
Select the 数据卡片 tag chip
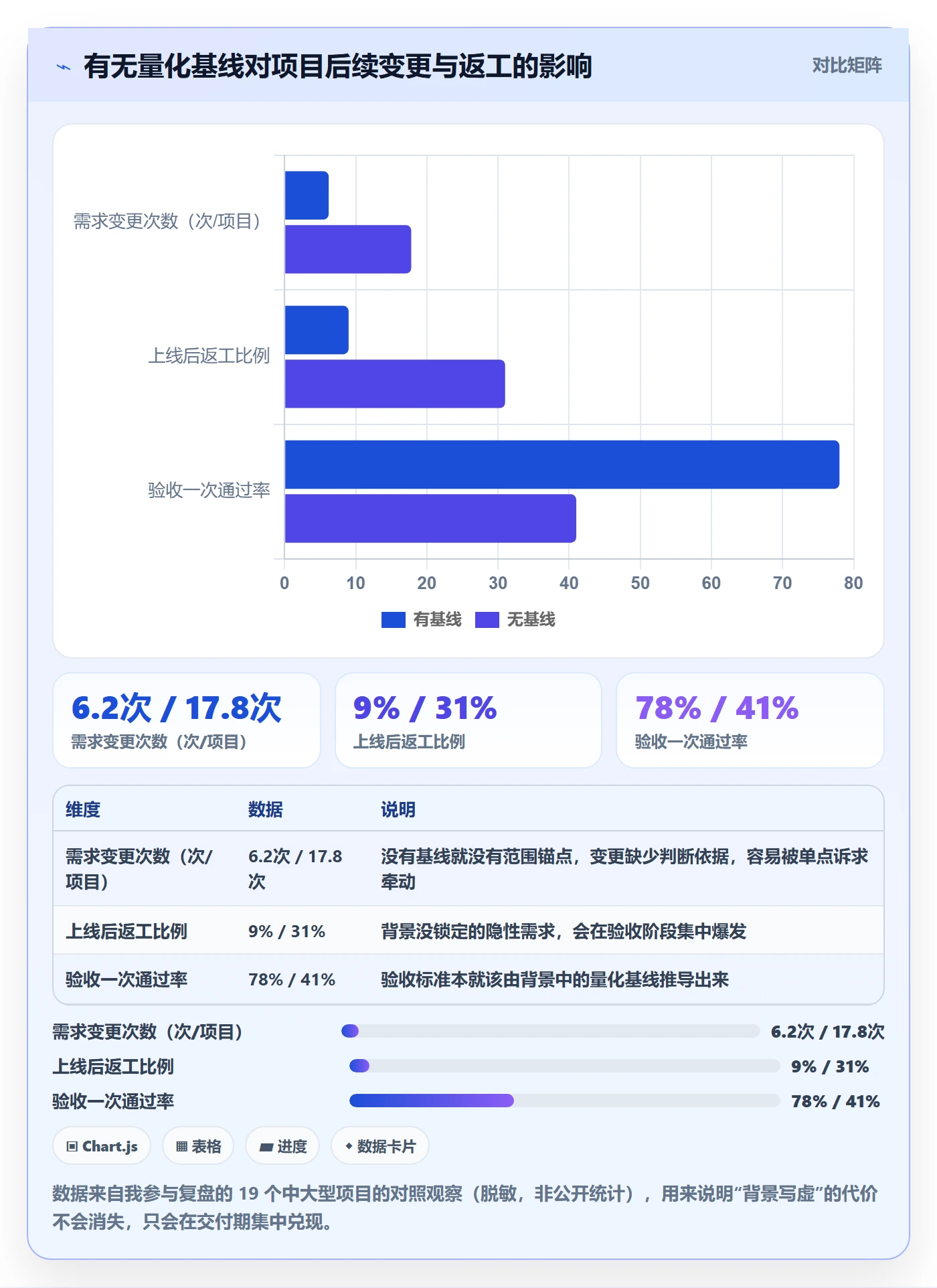click(x=380, y=1146)
